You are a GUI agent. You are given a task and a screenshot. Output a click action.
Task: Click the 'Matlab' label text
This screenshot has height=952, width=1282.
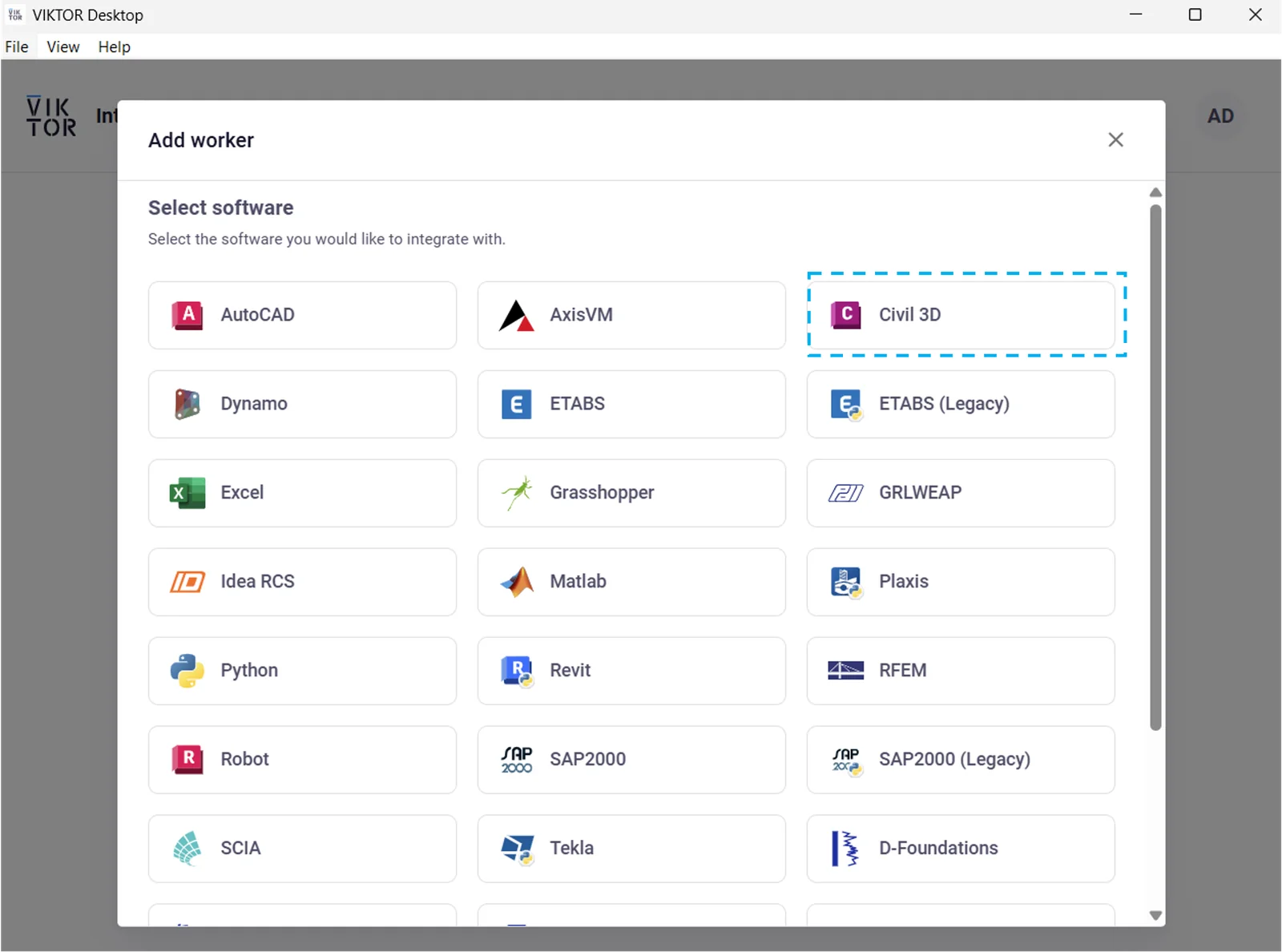(x=578, y=582)
